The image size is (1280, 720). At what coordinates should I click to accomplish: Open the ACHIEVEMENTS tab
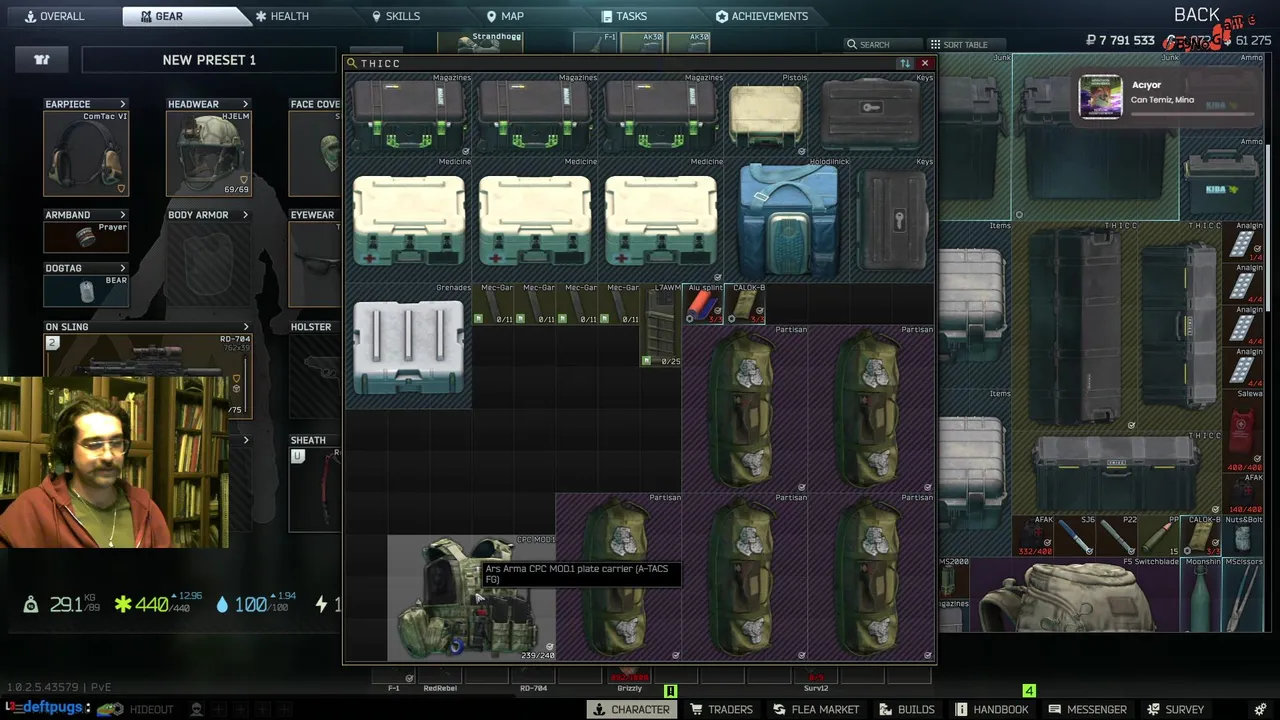[762, 16]
